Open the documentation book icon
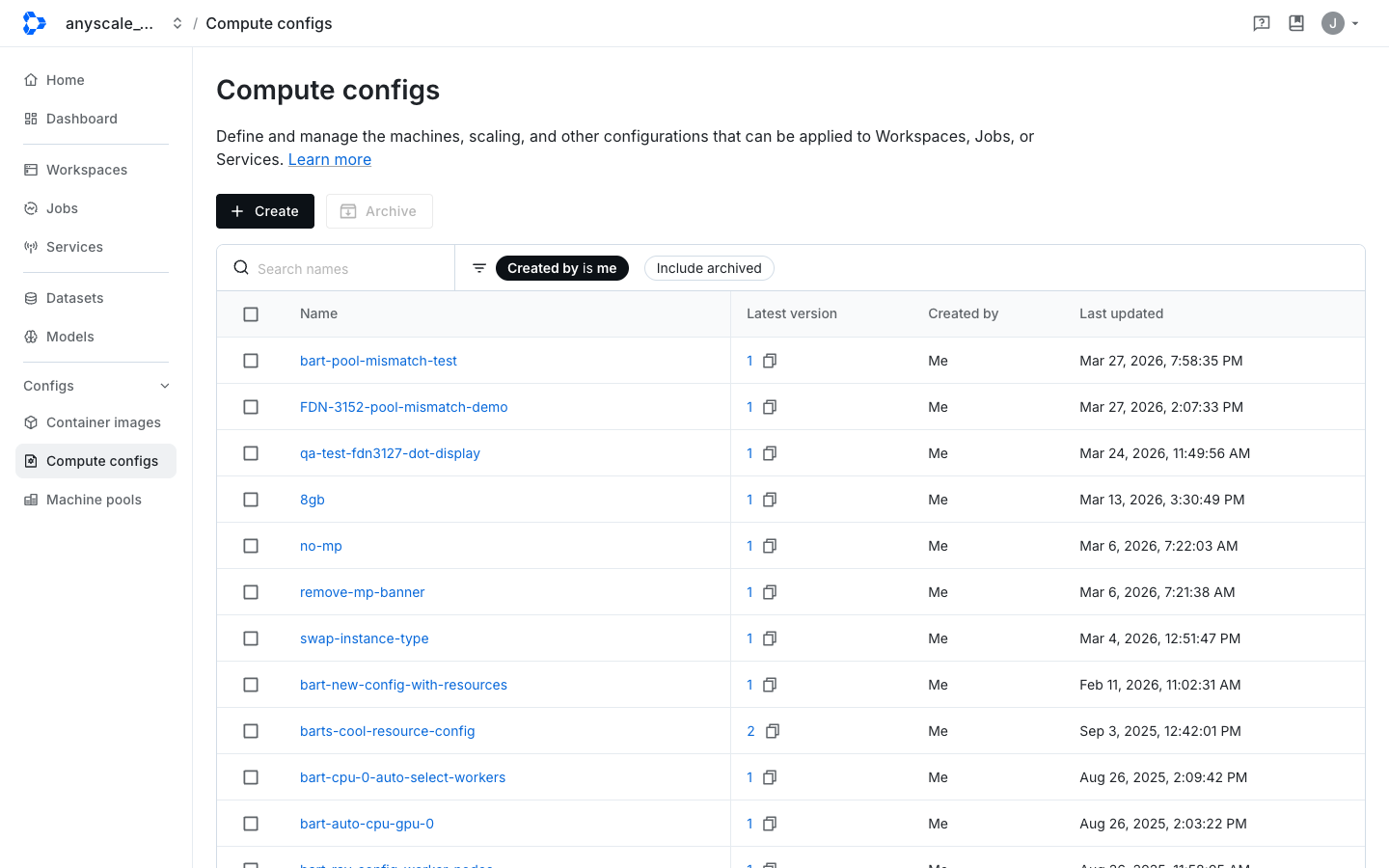The image size is (1389, 868). (x=1296, y=23)
